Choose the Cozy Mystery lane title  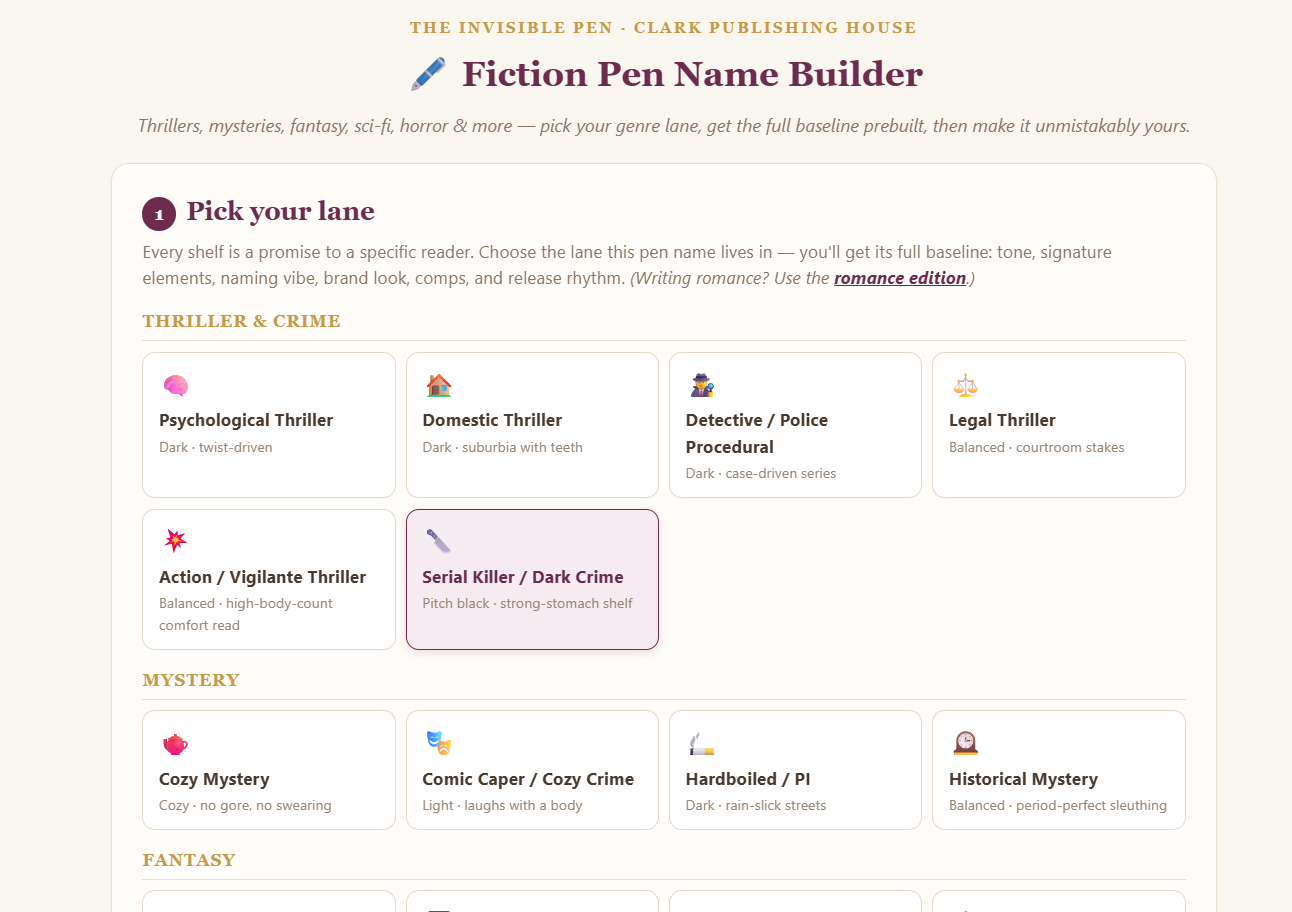click(214, 779)
